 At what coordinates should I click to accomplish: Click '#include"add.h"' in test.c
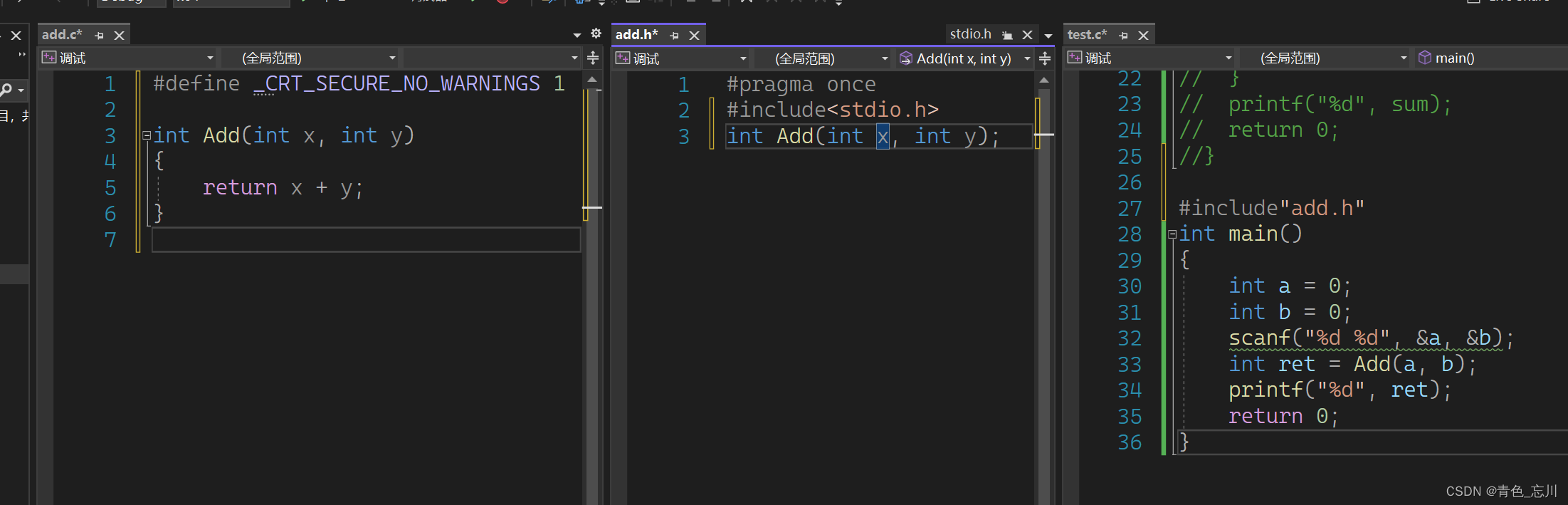[1271, 208]
